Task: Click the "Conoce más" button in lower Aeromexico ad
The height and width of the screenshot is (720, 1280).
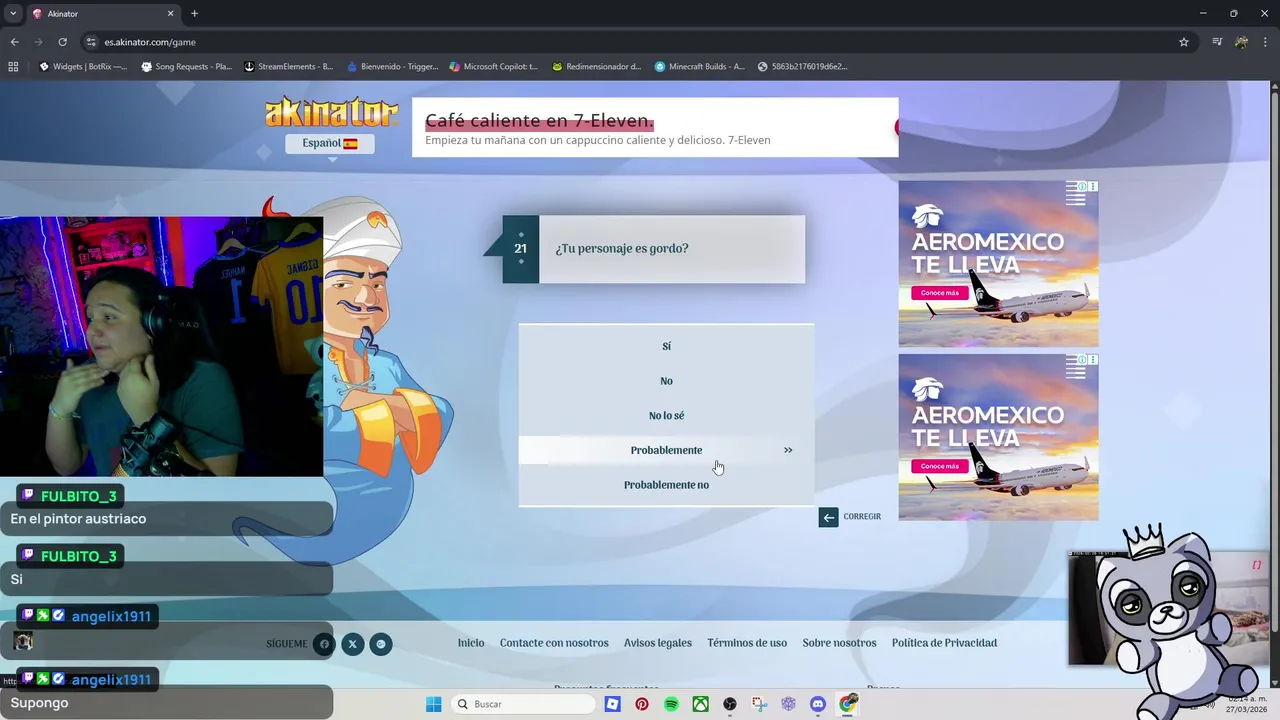Action: [939, 466]
